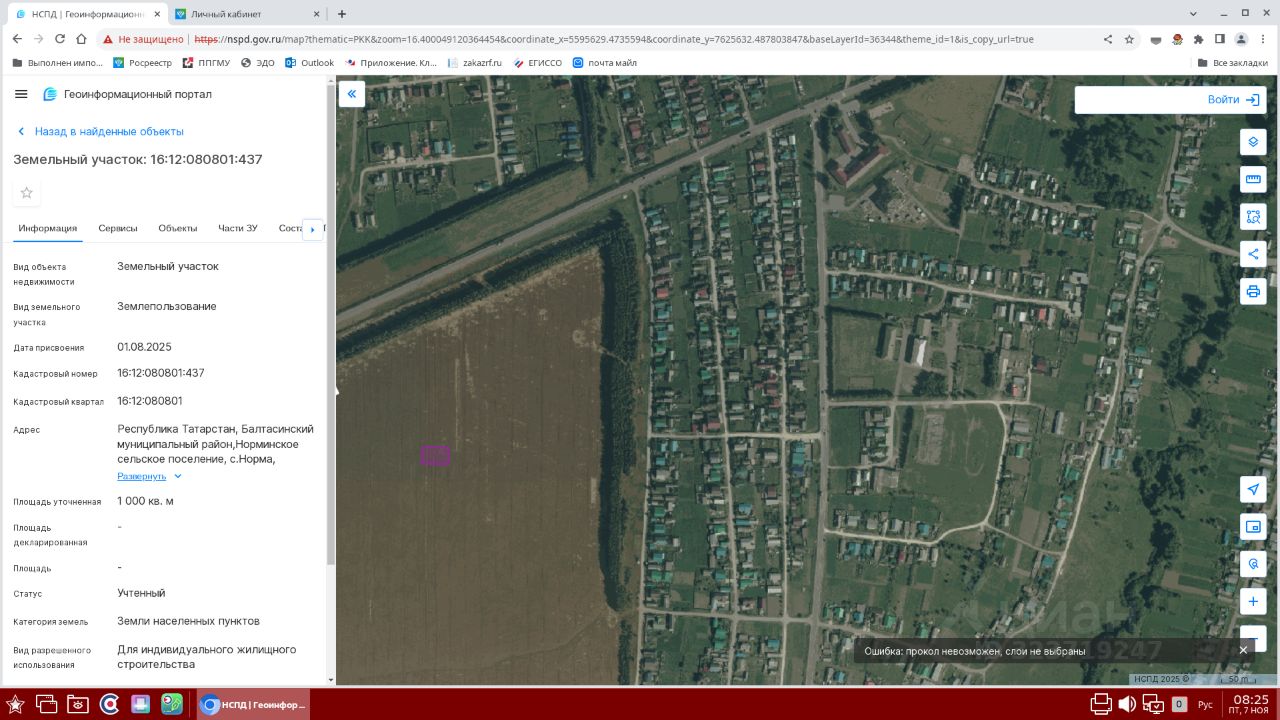The image size is (1280, 720).
Task: Select the 'НСПД | Геоинформационный' browser tab
Action: (x=88, y=14)
